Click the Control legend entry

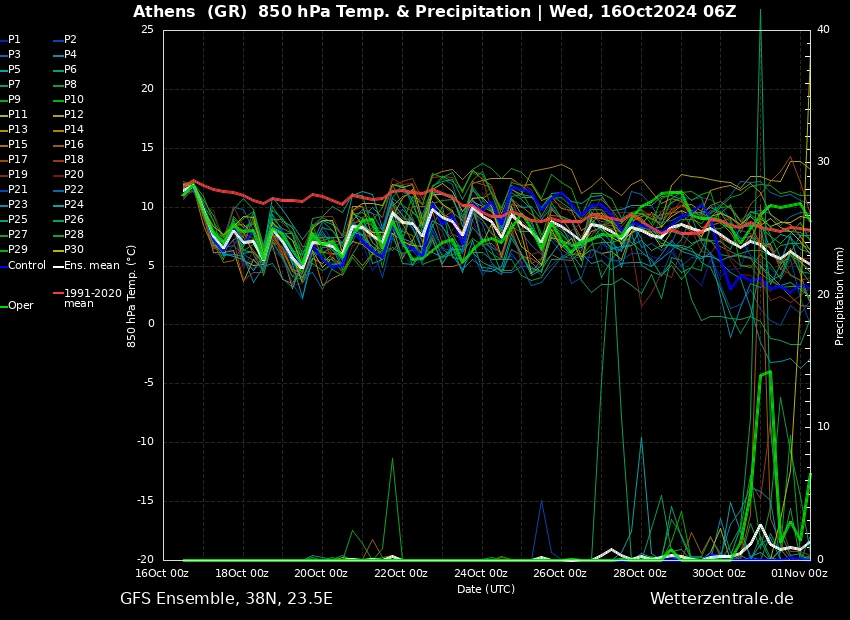pos(27,265)
